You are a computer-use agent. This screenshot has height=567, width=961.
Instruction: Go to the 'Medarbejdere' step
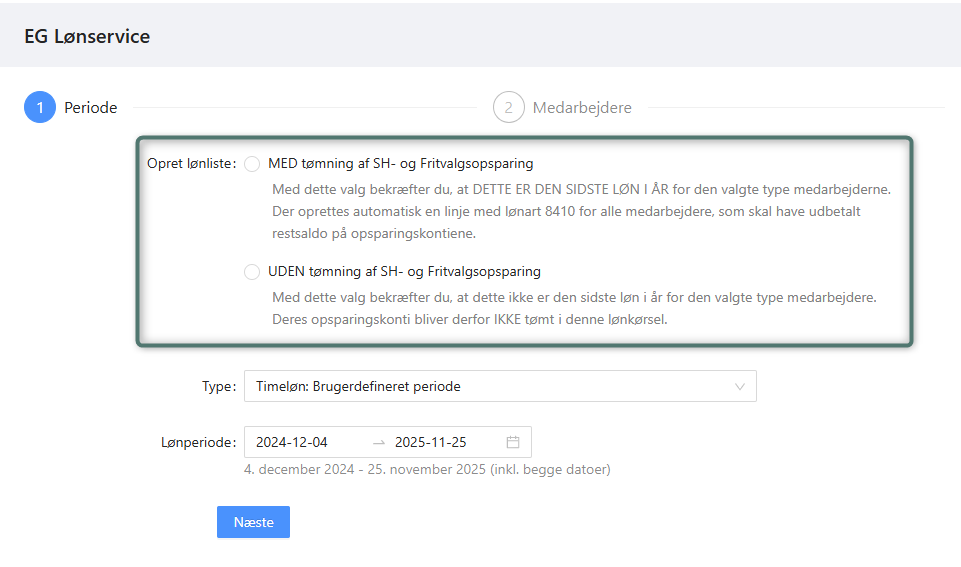coord(581,107)
